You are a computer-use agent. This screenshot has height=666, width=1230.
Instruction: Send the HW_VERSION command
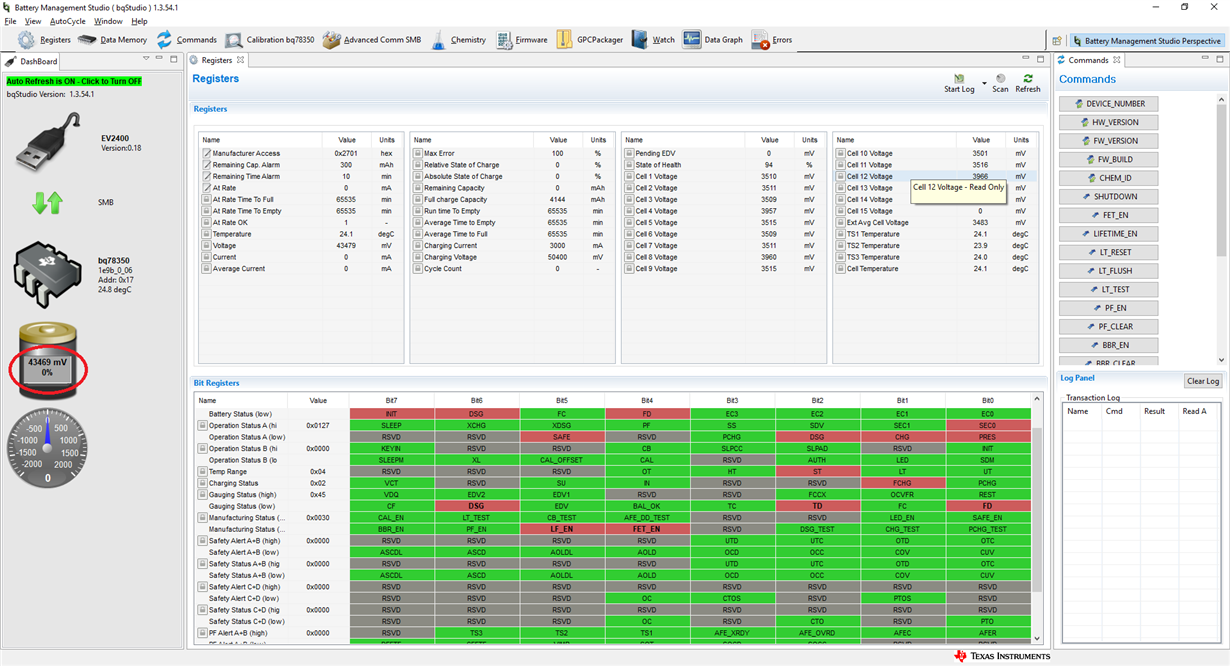[x=1109, y=122]
